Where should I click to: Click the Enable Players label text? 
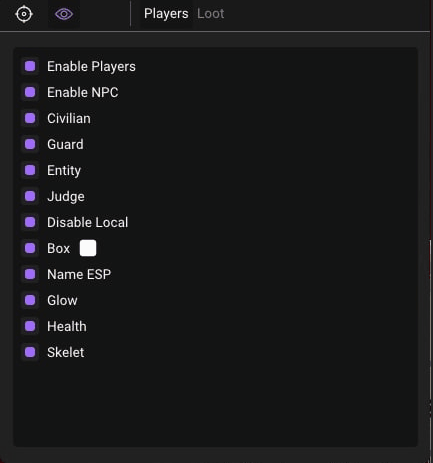coord(91,66)
